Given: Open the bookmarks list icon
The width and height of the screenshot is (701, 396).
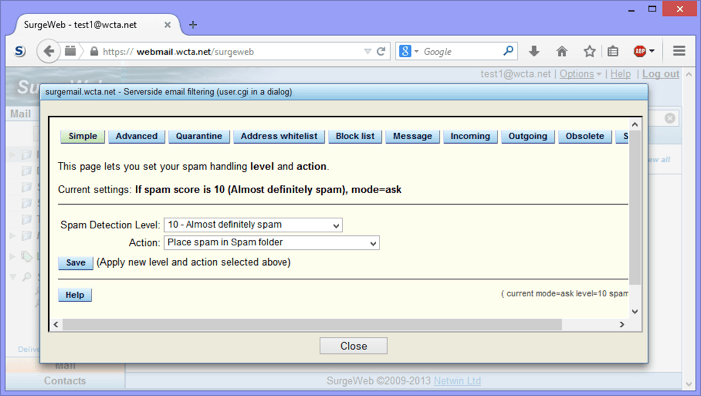Looking at the screenshot, I should click(613, 51).
